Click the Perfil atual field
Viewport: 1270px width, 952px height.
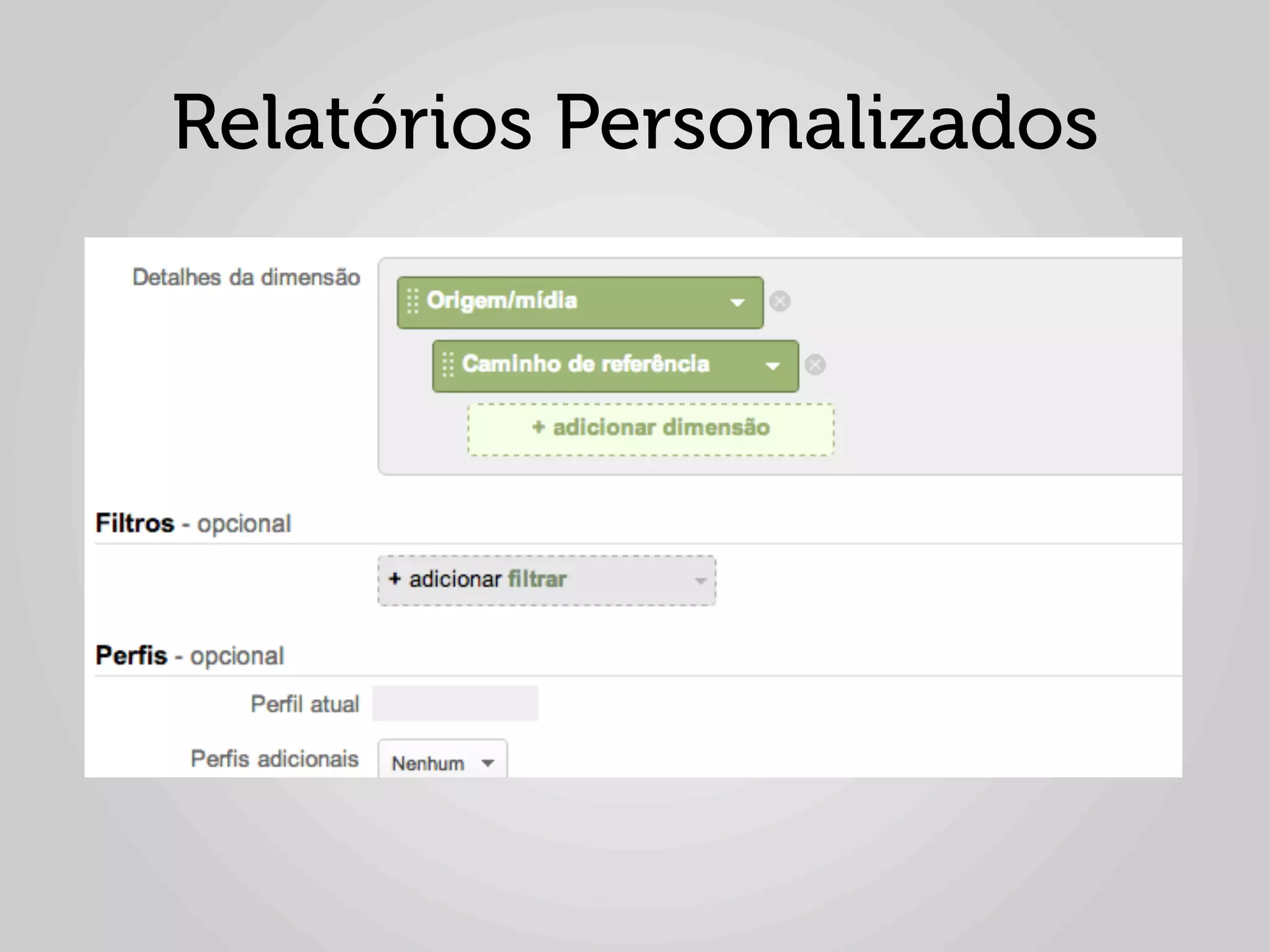[455, 703]
